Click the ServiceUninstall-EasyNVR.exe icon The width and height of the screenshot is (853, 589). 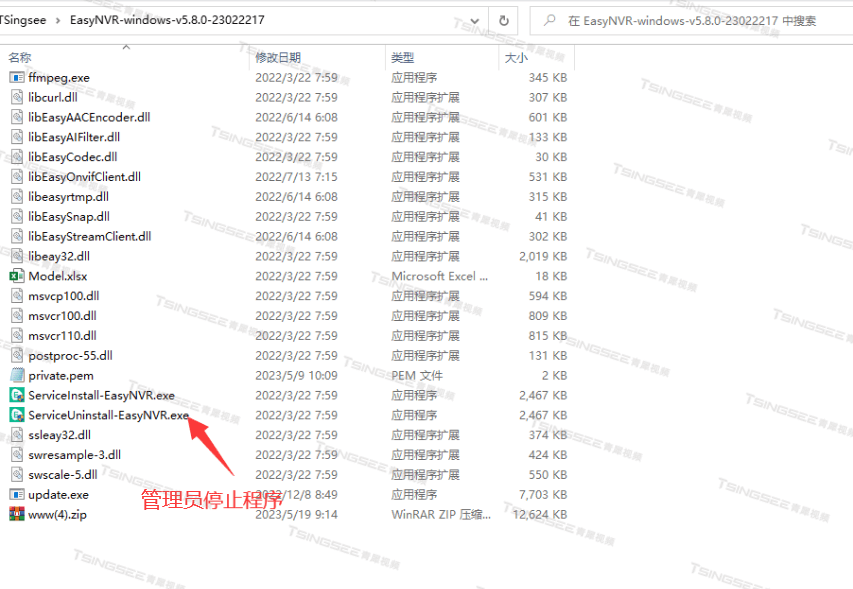tap(17, 415)
